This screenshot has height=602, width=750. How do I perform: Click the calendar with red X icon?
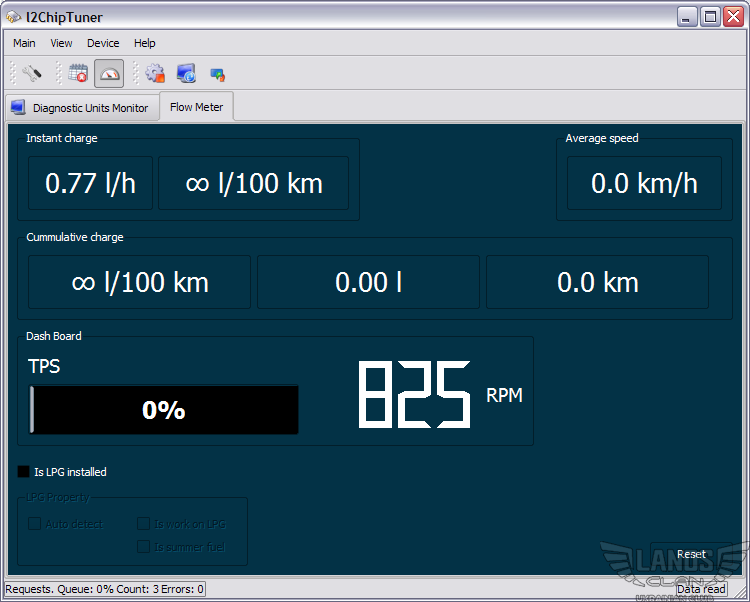[x=79, y=73]
